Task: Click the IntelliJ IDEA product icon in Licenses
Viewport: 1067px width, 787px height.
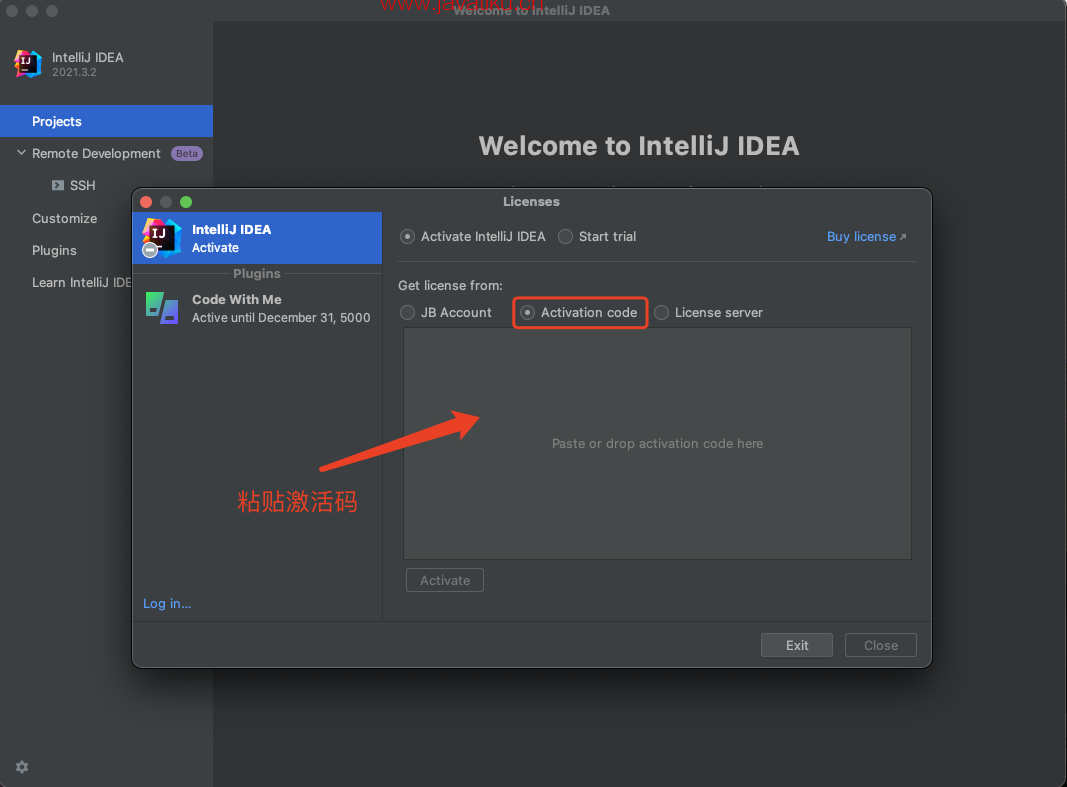Action: (161, 238)
